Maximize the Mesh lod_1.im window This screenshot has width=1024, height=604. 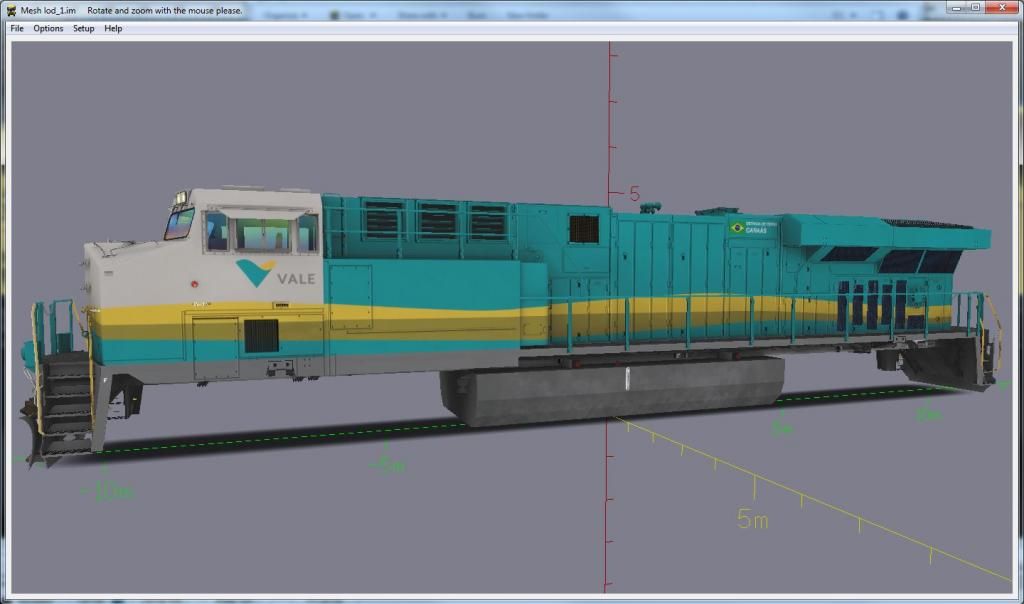click(975, 8)
